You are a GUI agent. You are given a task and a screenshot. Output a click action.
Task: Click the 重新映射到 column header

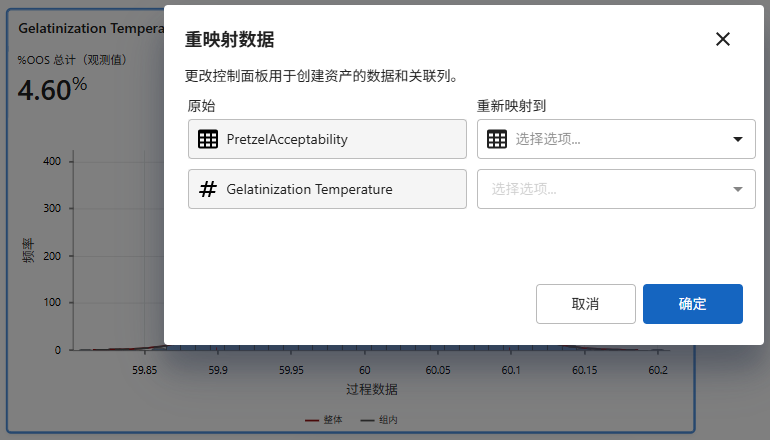click(511, 105)
